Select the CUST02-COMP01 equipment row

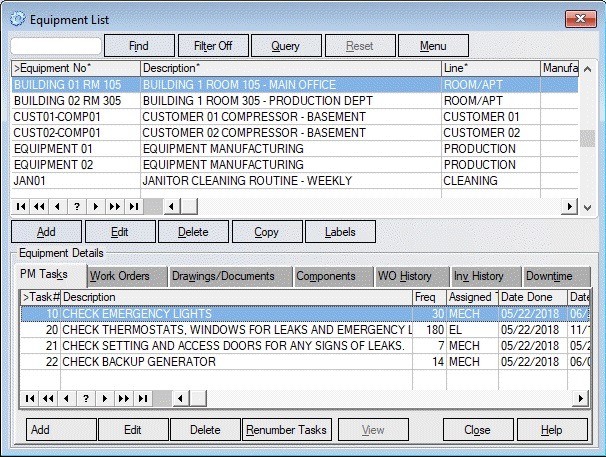coord(295,133)
